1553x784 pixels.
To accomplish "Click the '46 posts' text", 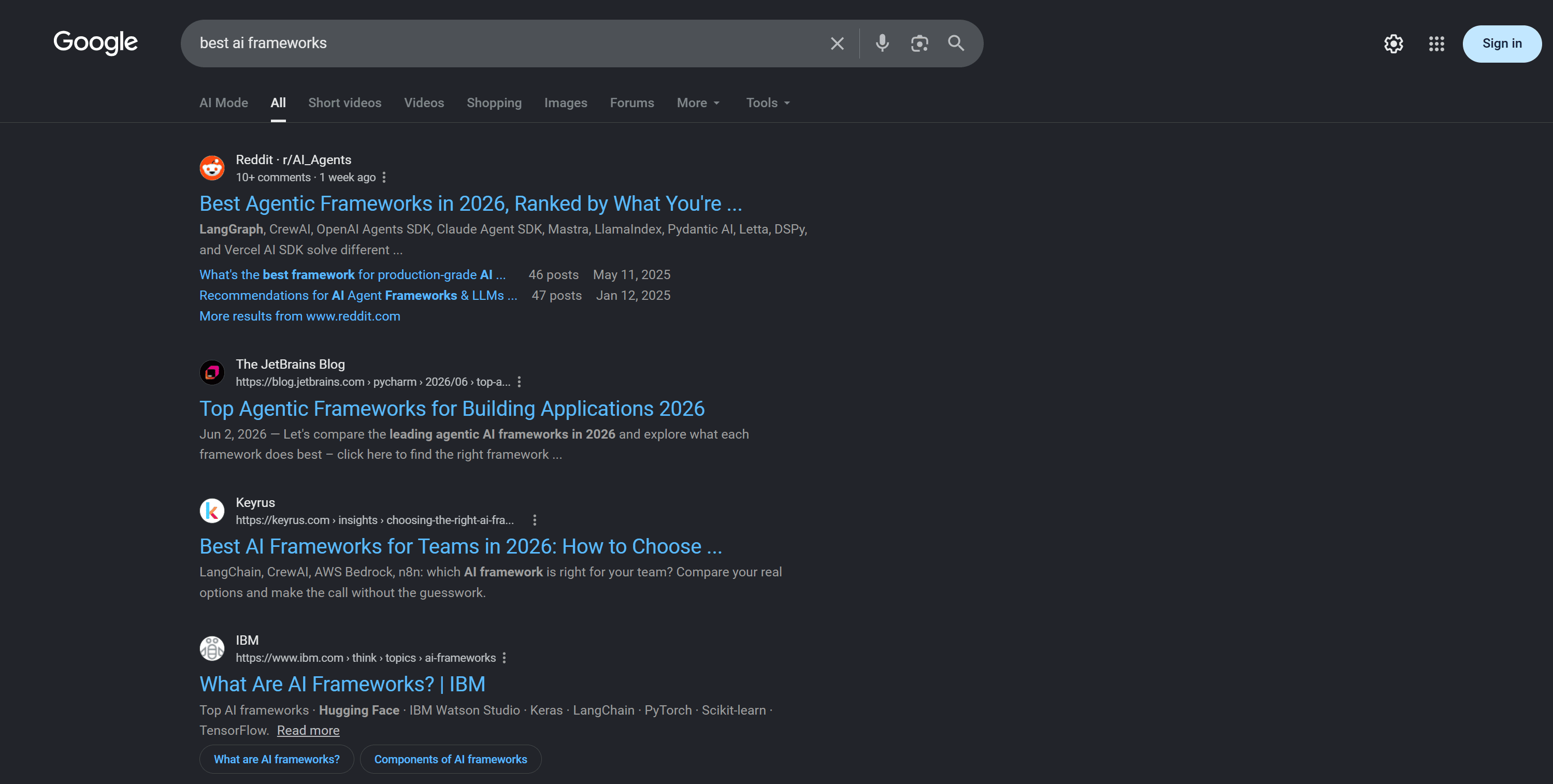I will pos(553,274).
